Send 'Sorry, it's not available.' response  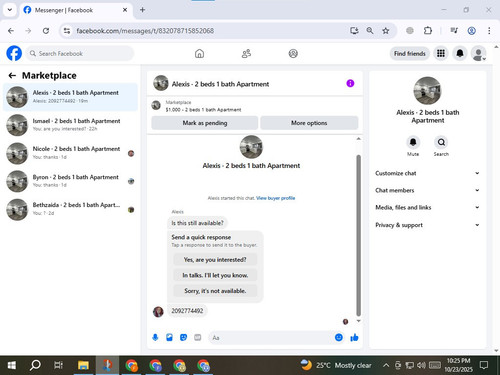click(215, 291)
